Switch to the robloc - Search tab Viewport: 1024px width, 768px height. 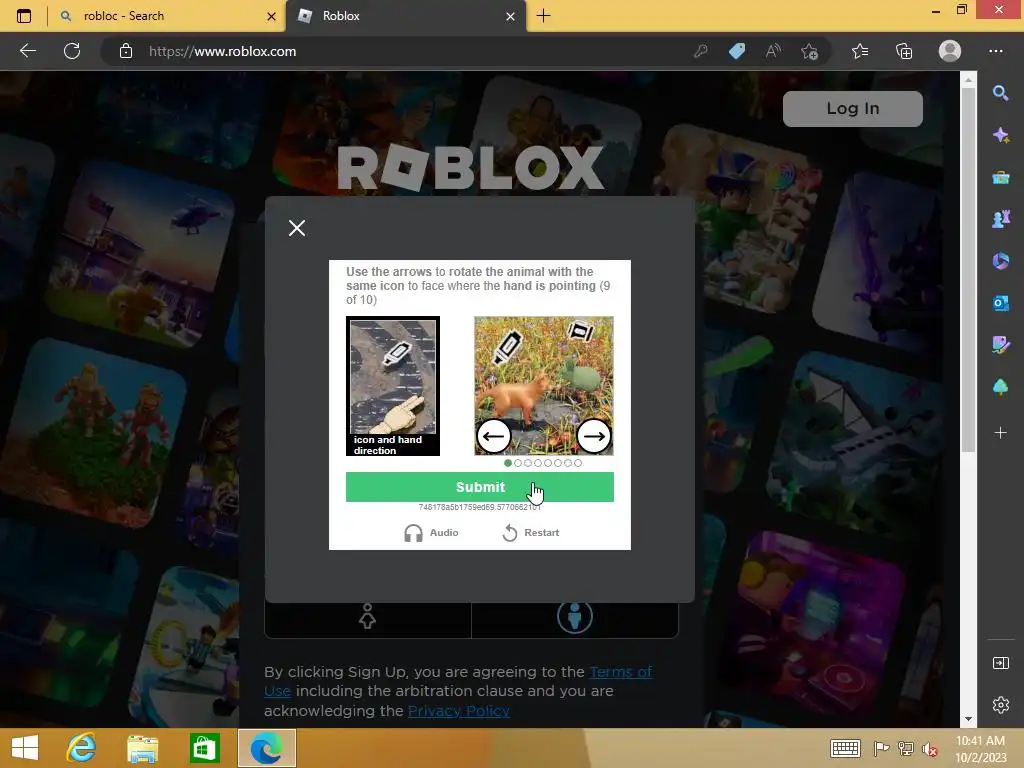pyautogui.click(x=165, y=16)
